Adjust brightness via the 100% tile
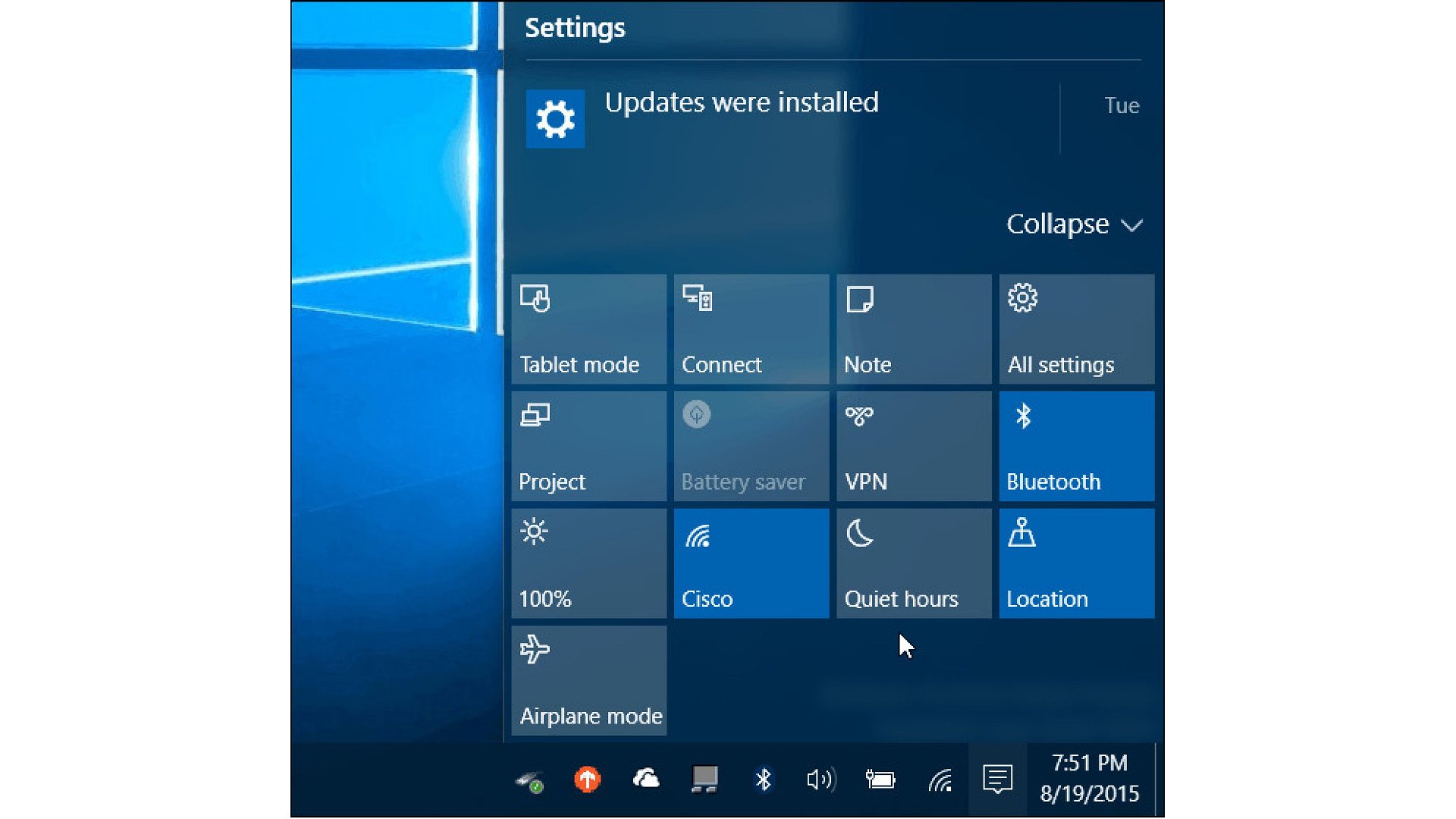 (588, 563)
